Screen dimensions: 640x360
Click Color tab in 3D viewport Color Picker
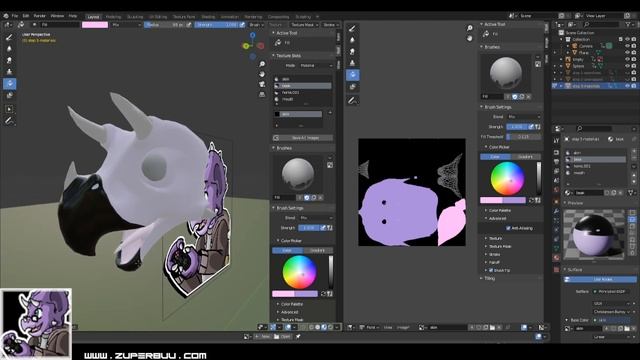287,250
